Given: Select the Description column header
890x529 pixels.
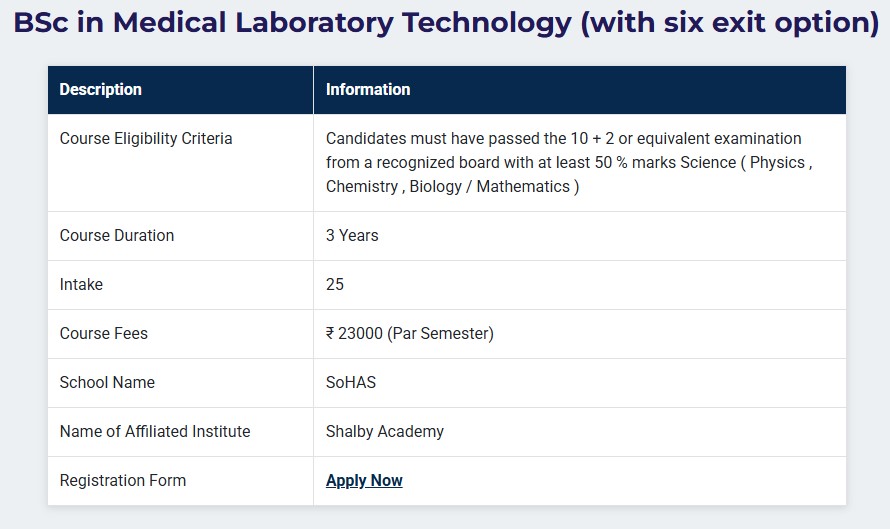Looking at the screenshot, I should click(101, 90).
